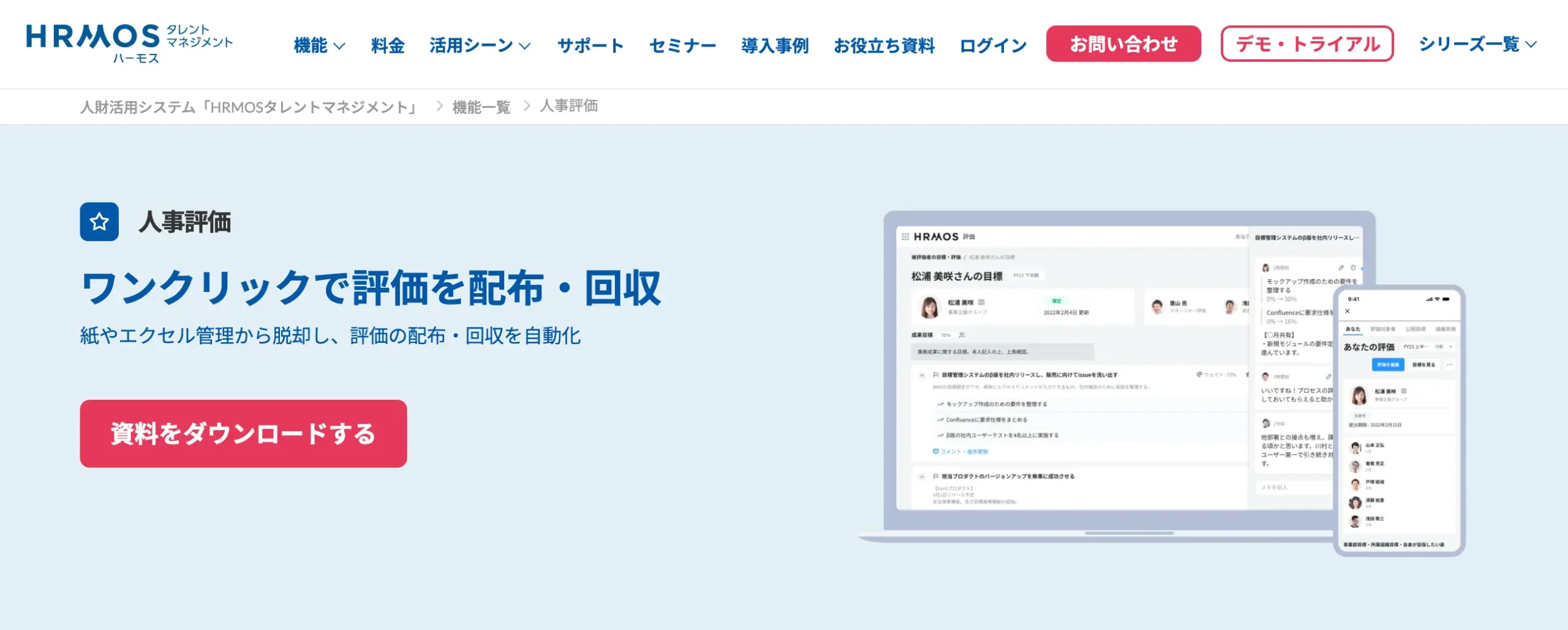Click the speech bubble icon on コメント・進捗更新
Viewport: 1568px width, 630px height.
(935, 451)
